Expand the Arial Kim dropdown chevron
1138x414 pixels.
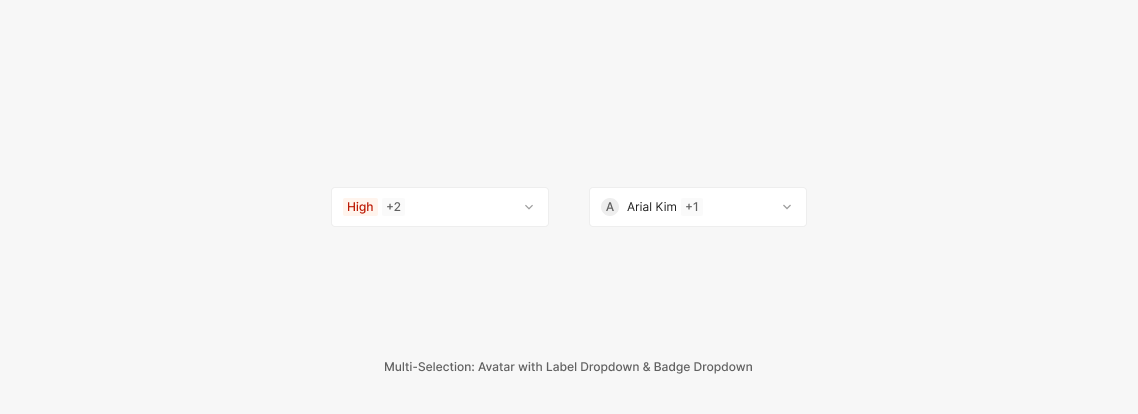tap(787, 207)
